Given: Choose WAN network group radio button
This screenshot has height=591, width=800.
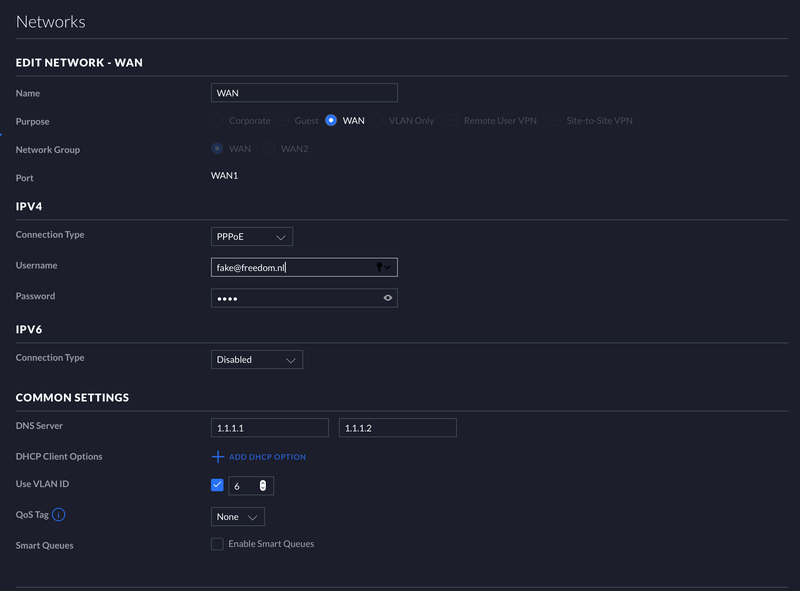Looking at the screenshot, I should [x=217, y=149].
